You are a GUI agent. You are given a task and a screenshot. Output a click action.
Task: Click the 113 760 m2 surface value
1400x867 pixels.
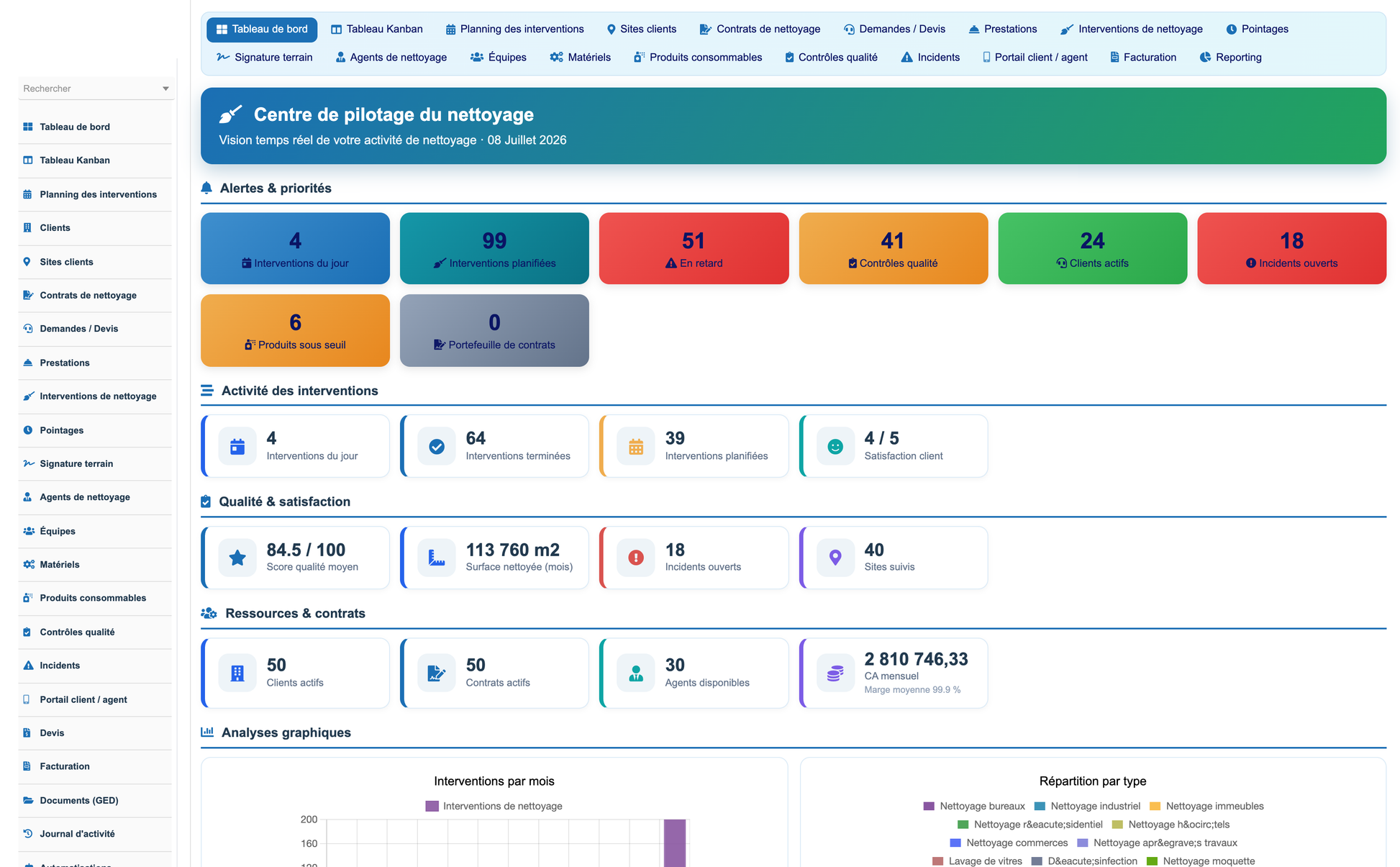coord(513,550)
